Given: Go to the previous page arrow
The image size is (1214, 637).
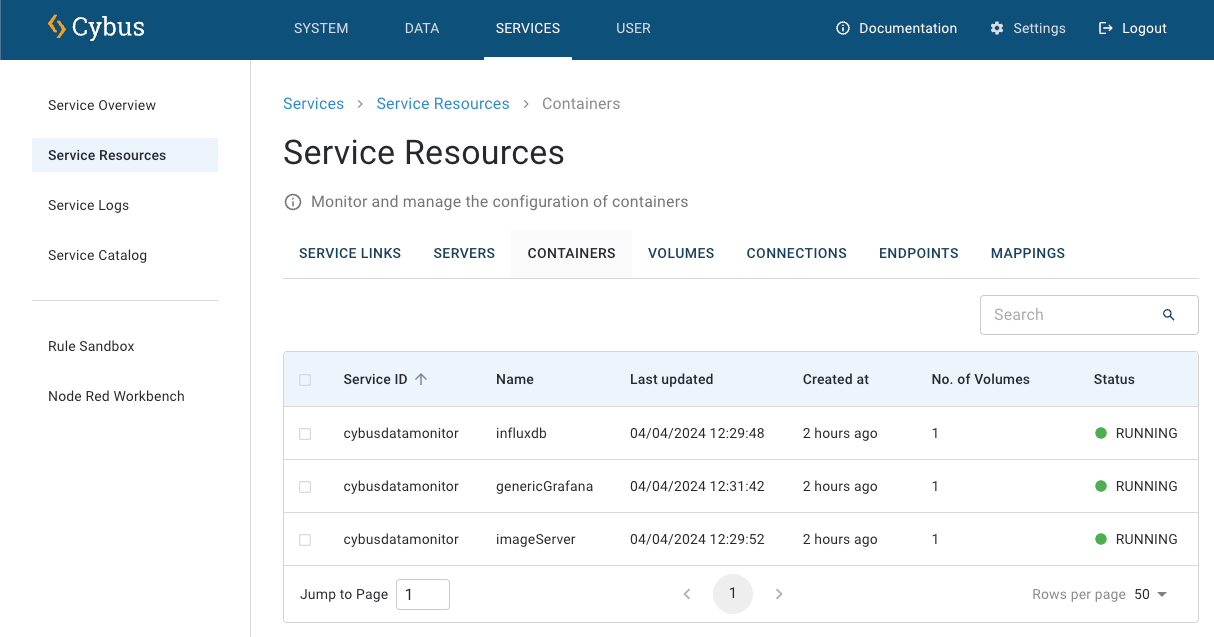Looking at the screenshot, I should tap(687, 594).
